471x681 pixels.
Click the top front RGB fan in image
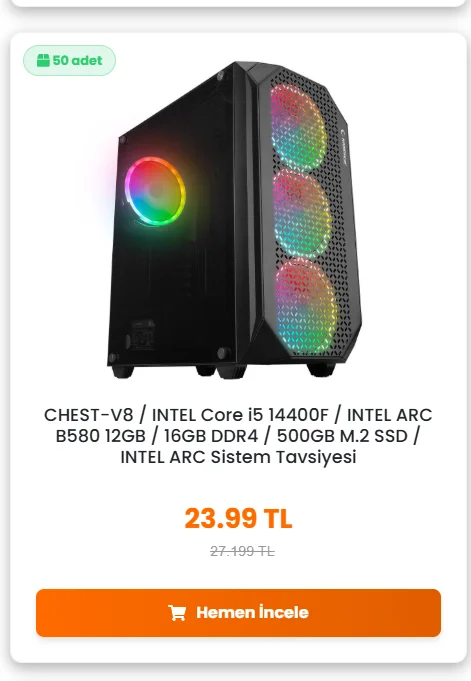coord(299,129)
